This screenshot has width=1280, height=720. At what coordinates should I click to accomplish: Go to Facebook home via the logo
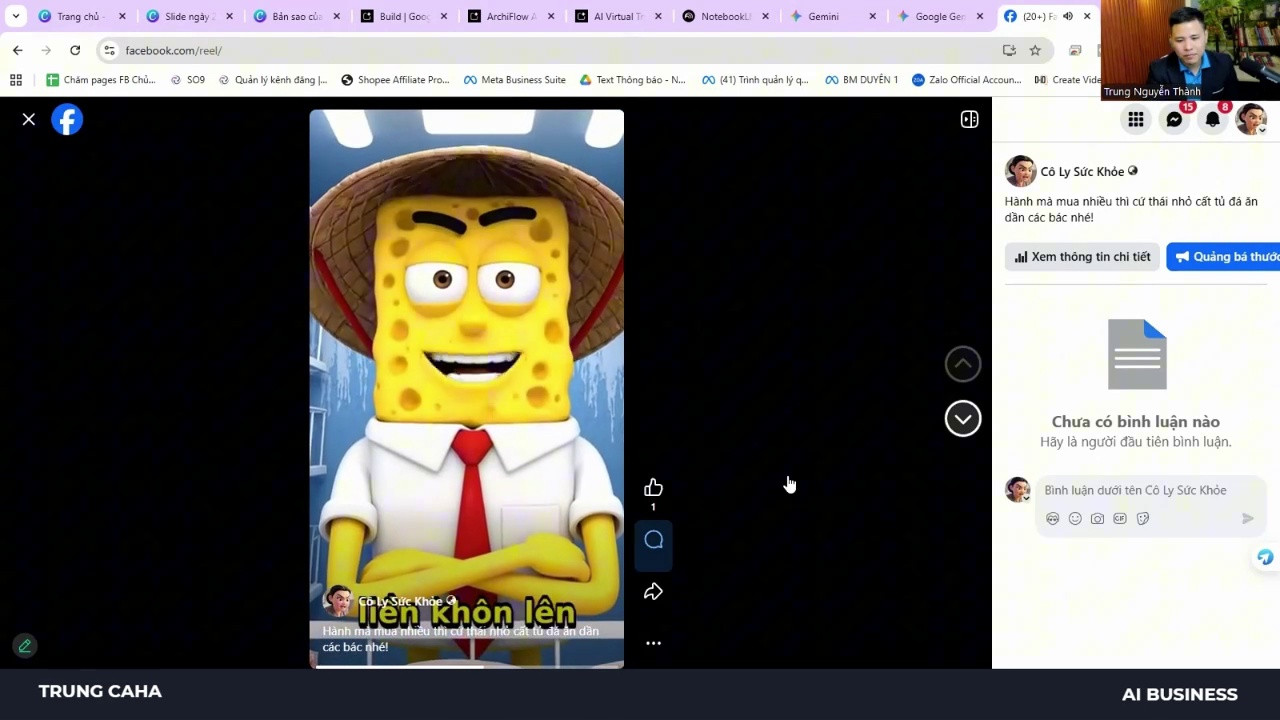click(67, 120)
